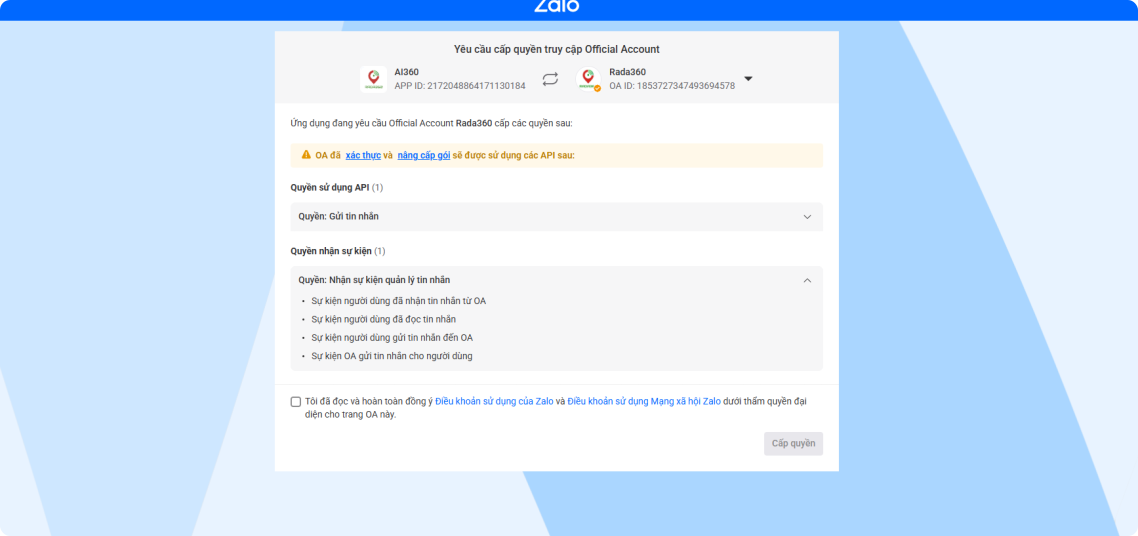1138x536 pixels.
Task: Click the swap arrows between app and OA
Action: tap(550, 79)
